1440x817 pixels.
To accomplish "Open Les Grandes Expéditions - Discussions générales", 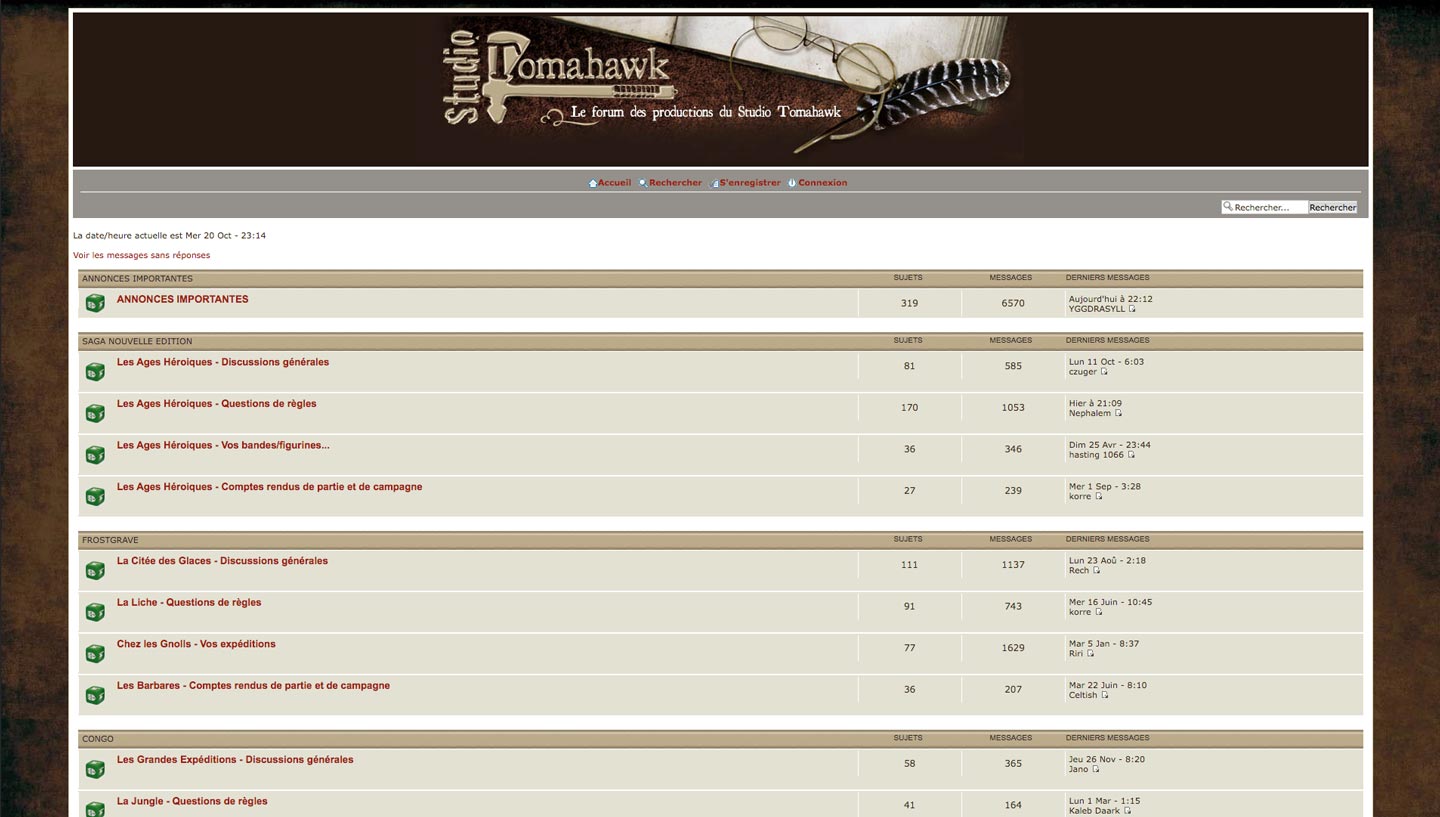I will pyautogui.click(x=235, y=760).
